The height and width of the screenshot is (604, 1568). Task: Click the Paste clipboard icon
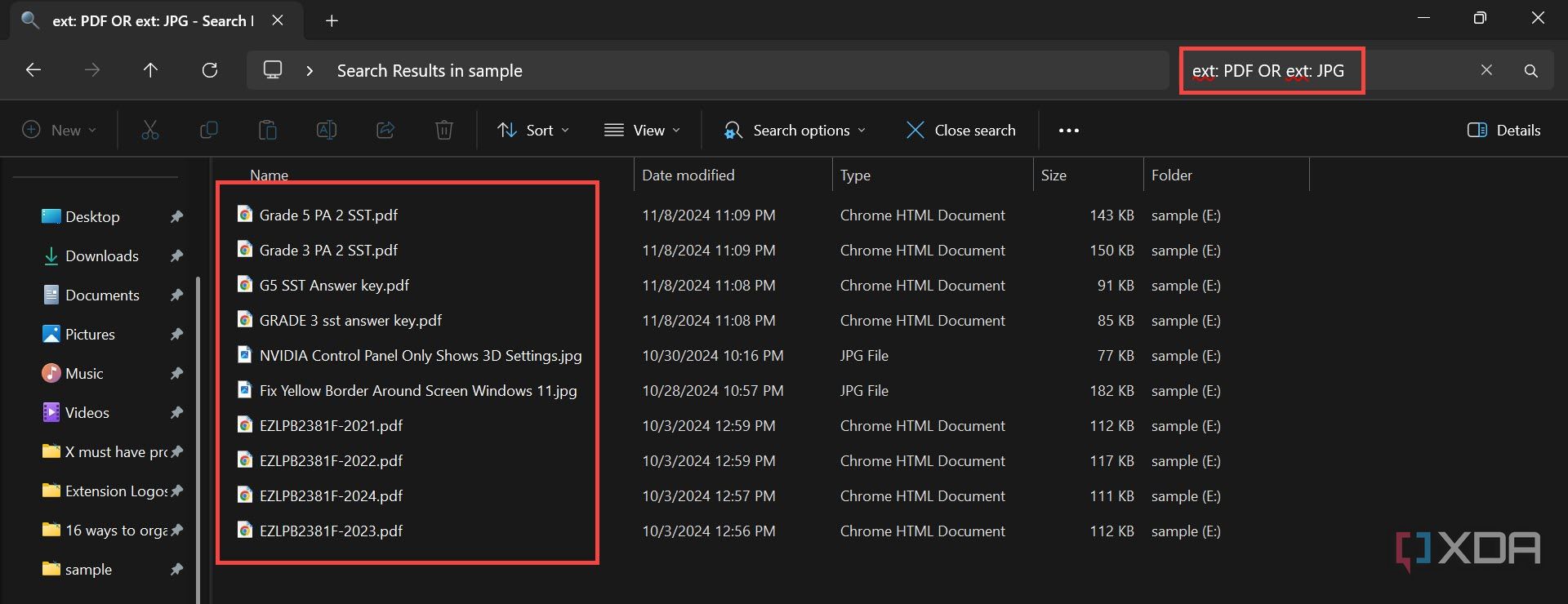pos(268,130)
